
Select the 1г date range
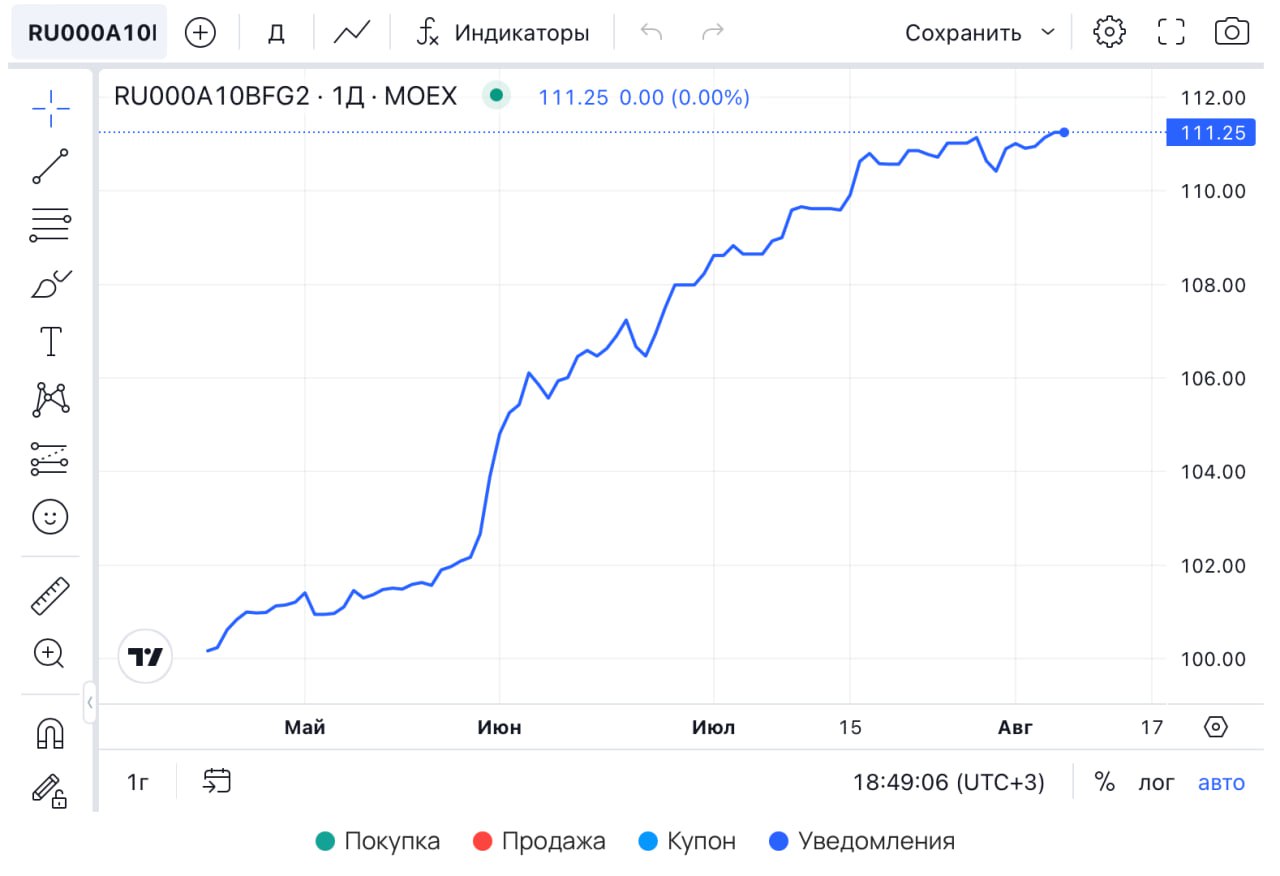point(138,782)
